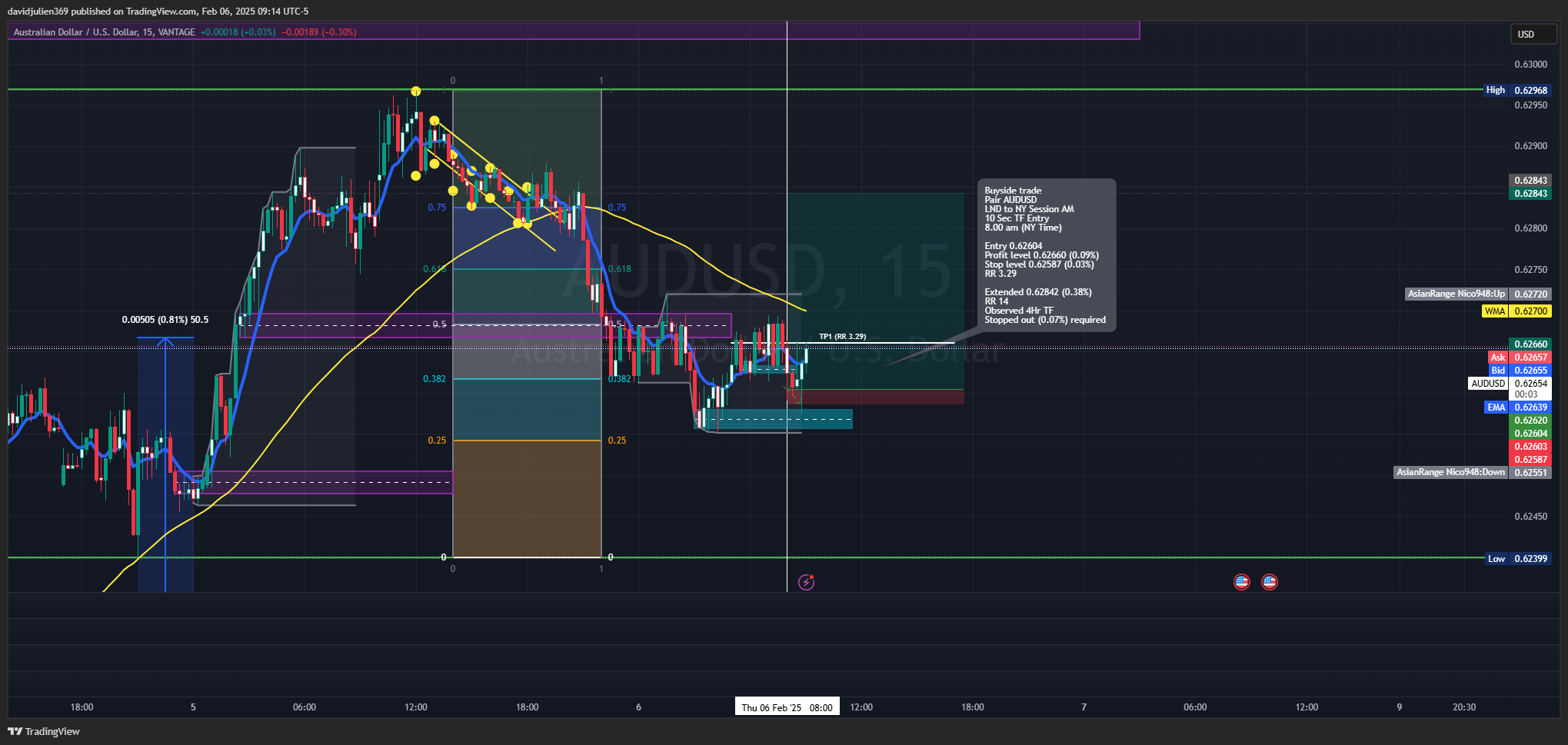Open the Buyside trade note callout
Viewport: 1568px width, 745px height.
1046,255
